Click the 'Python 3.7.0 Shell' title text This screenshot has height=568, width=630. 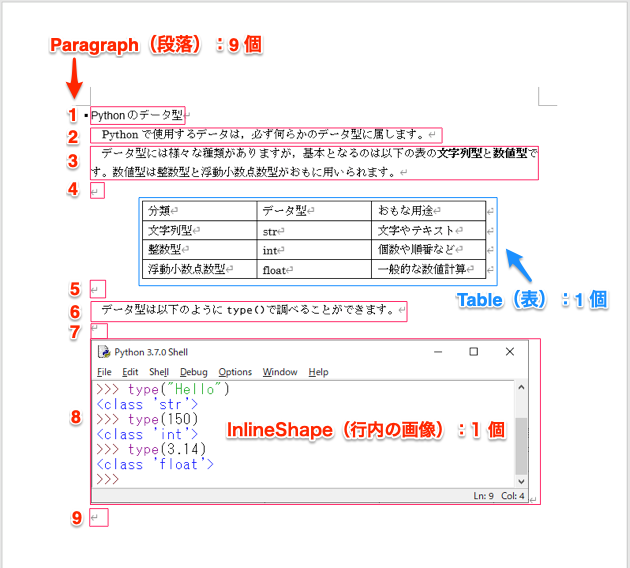151,352
